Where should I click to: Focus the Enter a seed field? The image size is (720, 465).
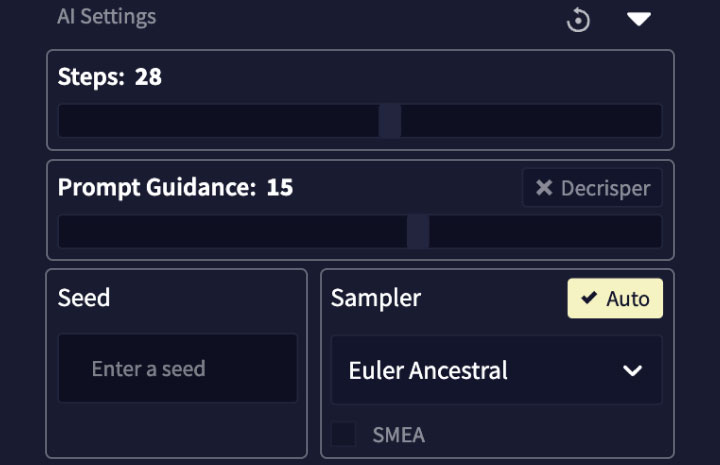click(x=177, y=369)
